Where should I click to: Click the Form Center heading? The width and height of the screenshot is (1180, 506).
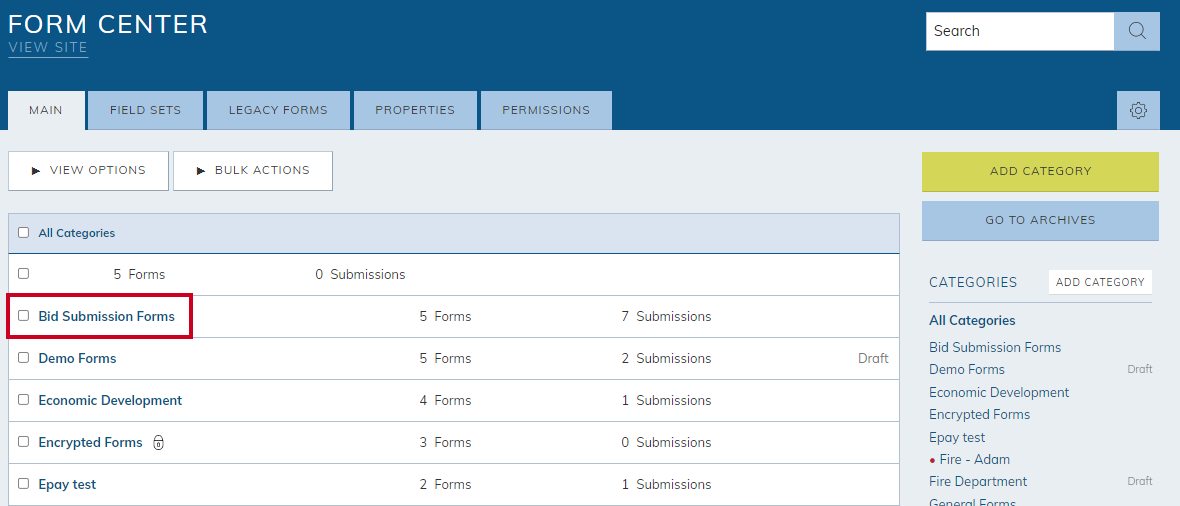[108, 24]
